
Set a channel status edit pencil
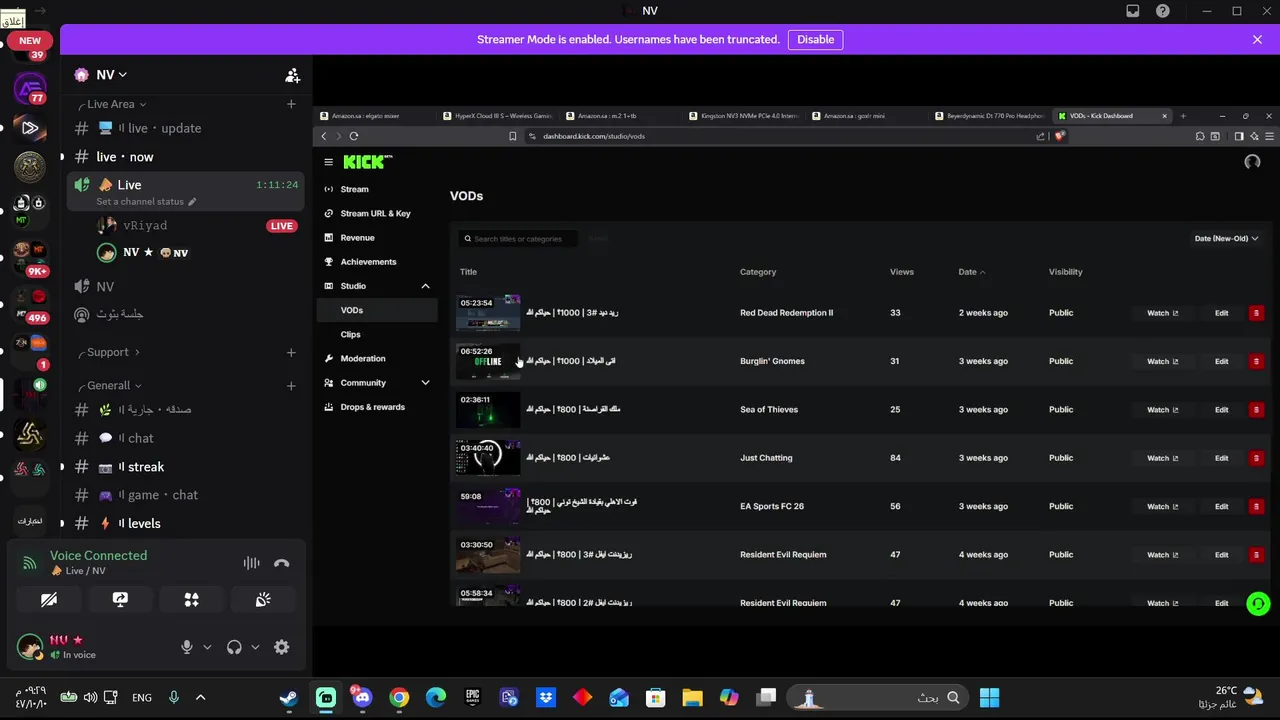tap(192, 202)
